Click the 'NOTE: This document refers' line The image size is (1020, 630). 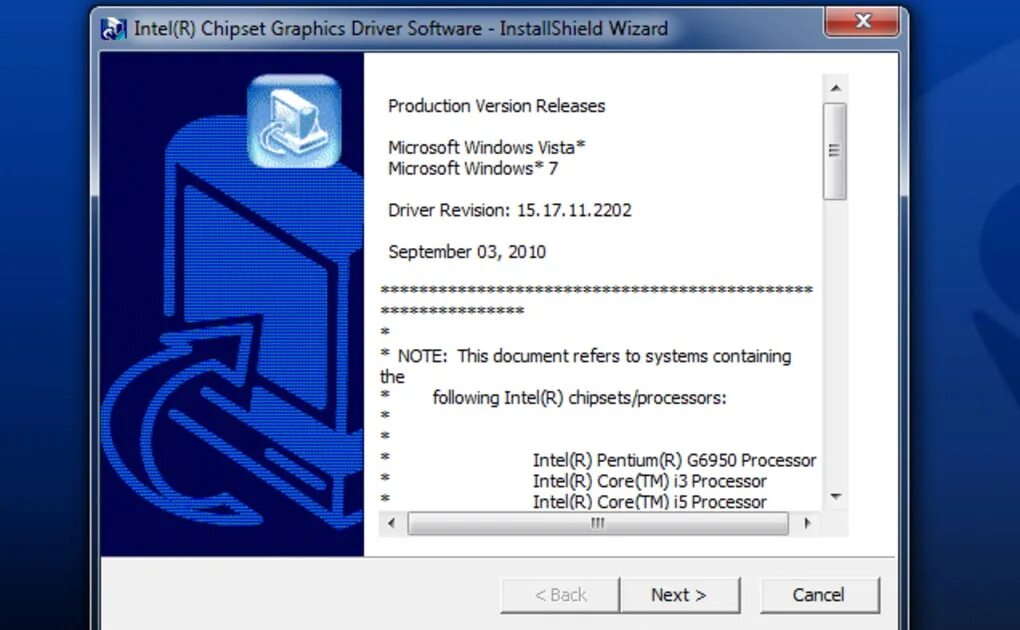pos(585,356)
